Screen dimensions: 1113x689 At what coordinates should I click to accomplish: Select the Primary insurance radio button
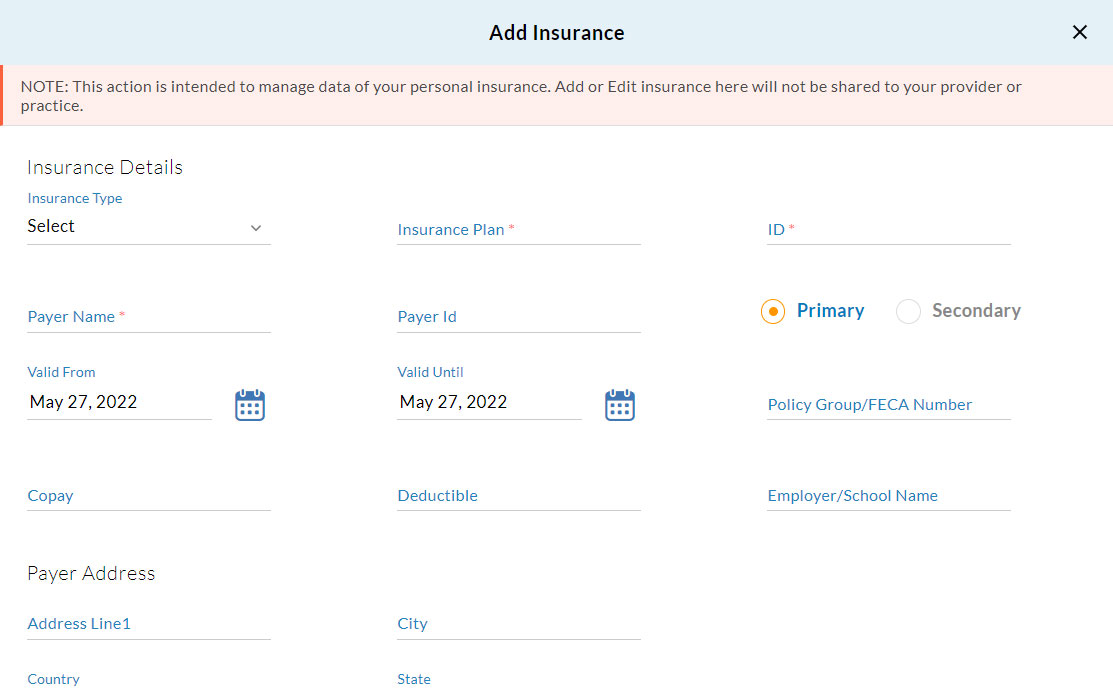[772, 311]
